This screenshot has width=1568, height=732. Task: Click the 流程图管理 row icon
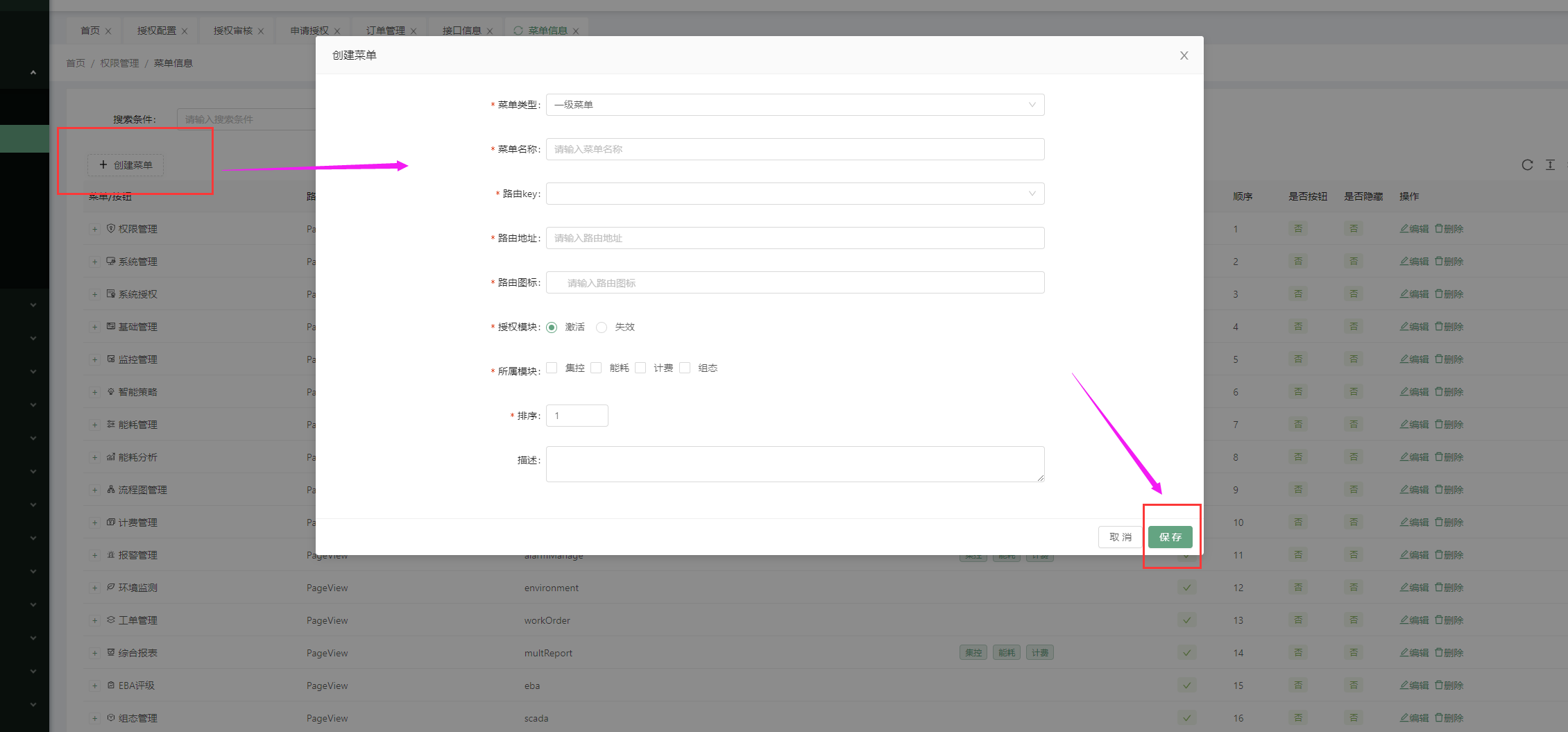tap(111, 489)
